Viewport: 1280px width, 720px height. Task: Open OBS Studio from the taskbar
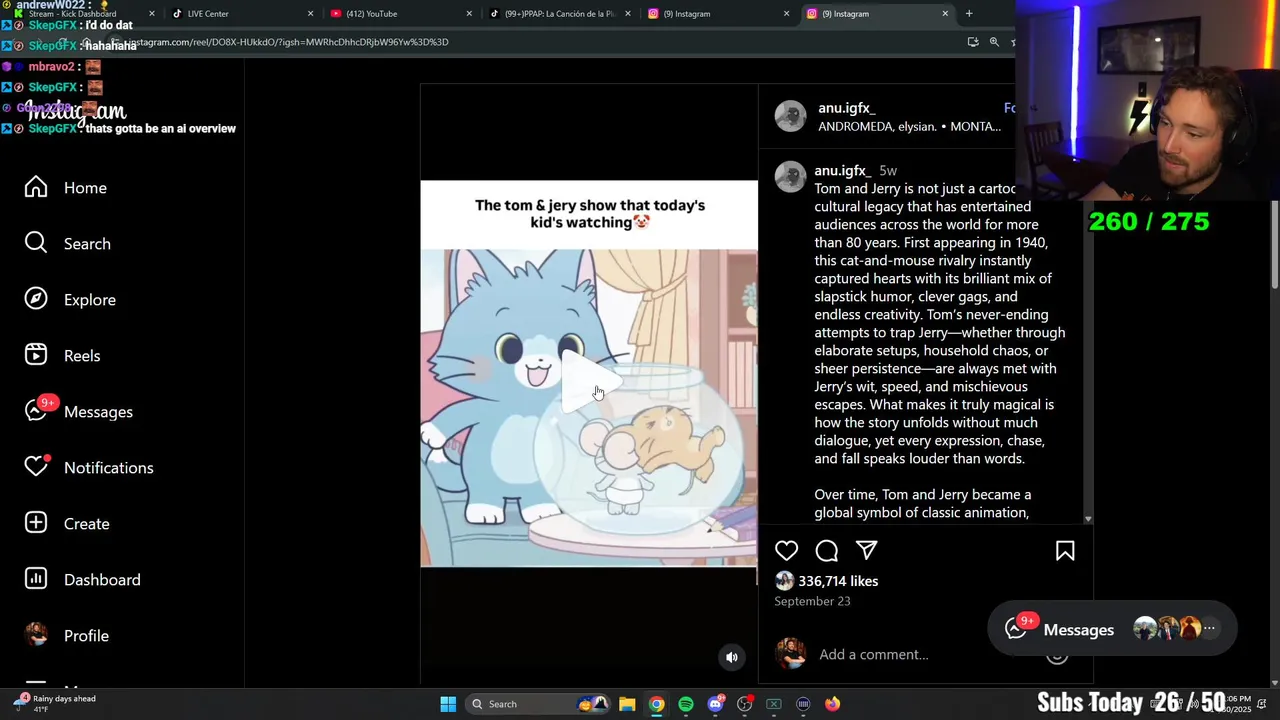744,704
